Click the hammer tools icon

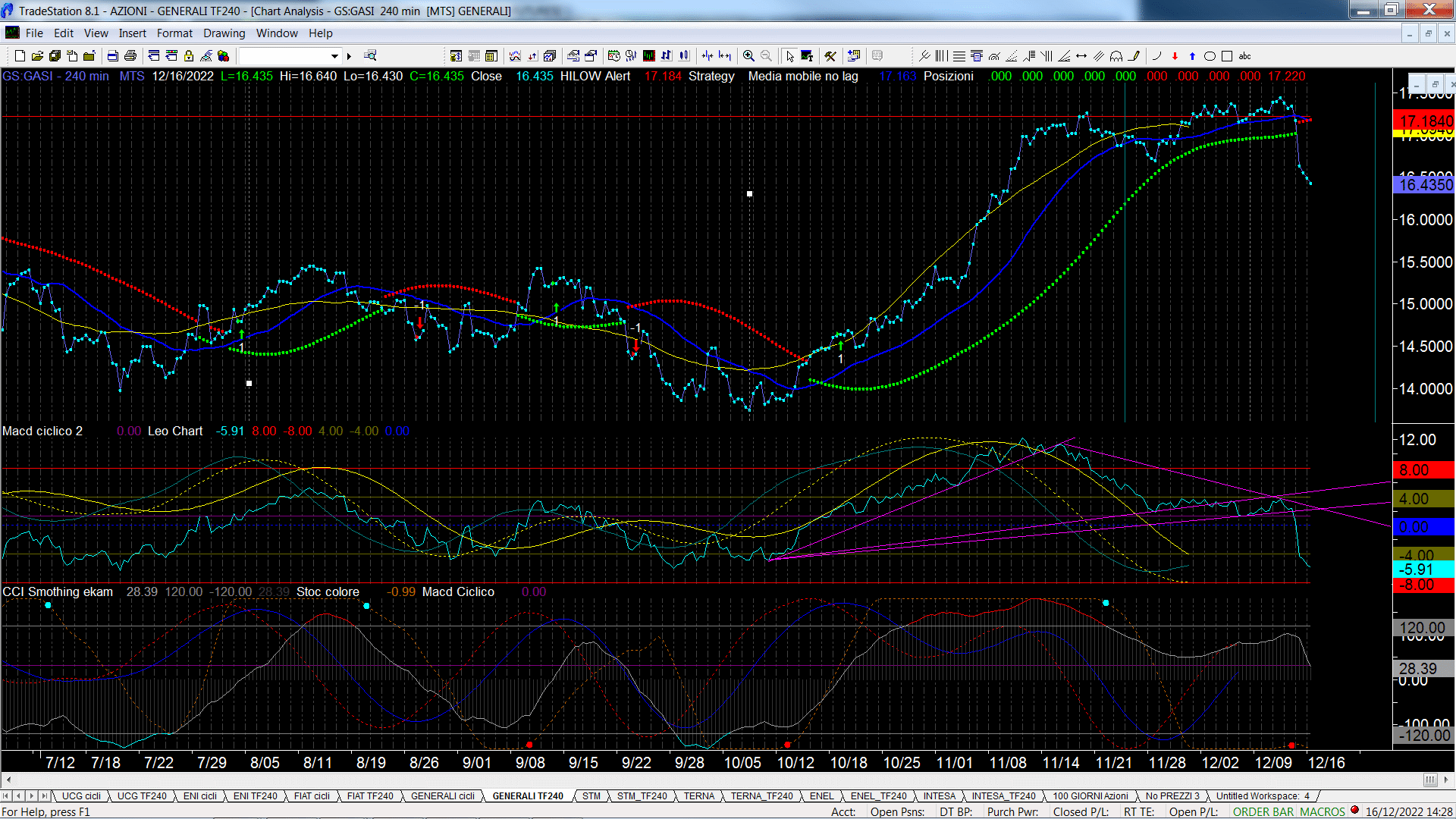coord(830,56)
